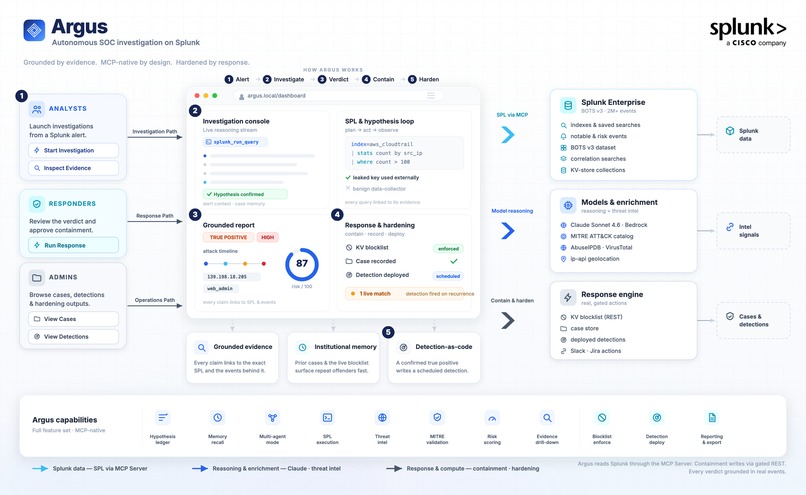Click the Hypothesis confirmed badge
The image size is (806, 495).
click(245, 194)
